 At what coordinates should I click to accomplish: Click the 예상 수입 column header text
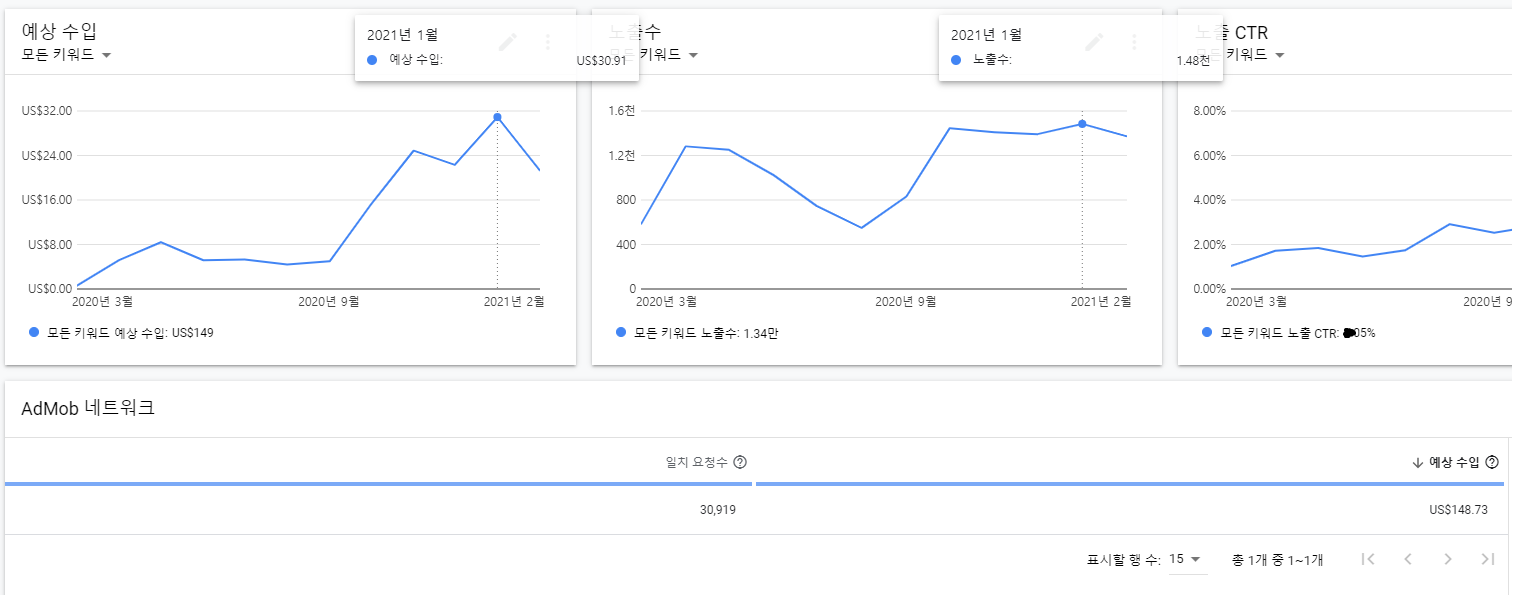click(x=1454, y=462)
